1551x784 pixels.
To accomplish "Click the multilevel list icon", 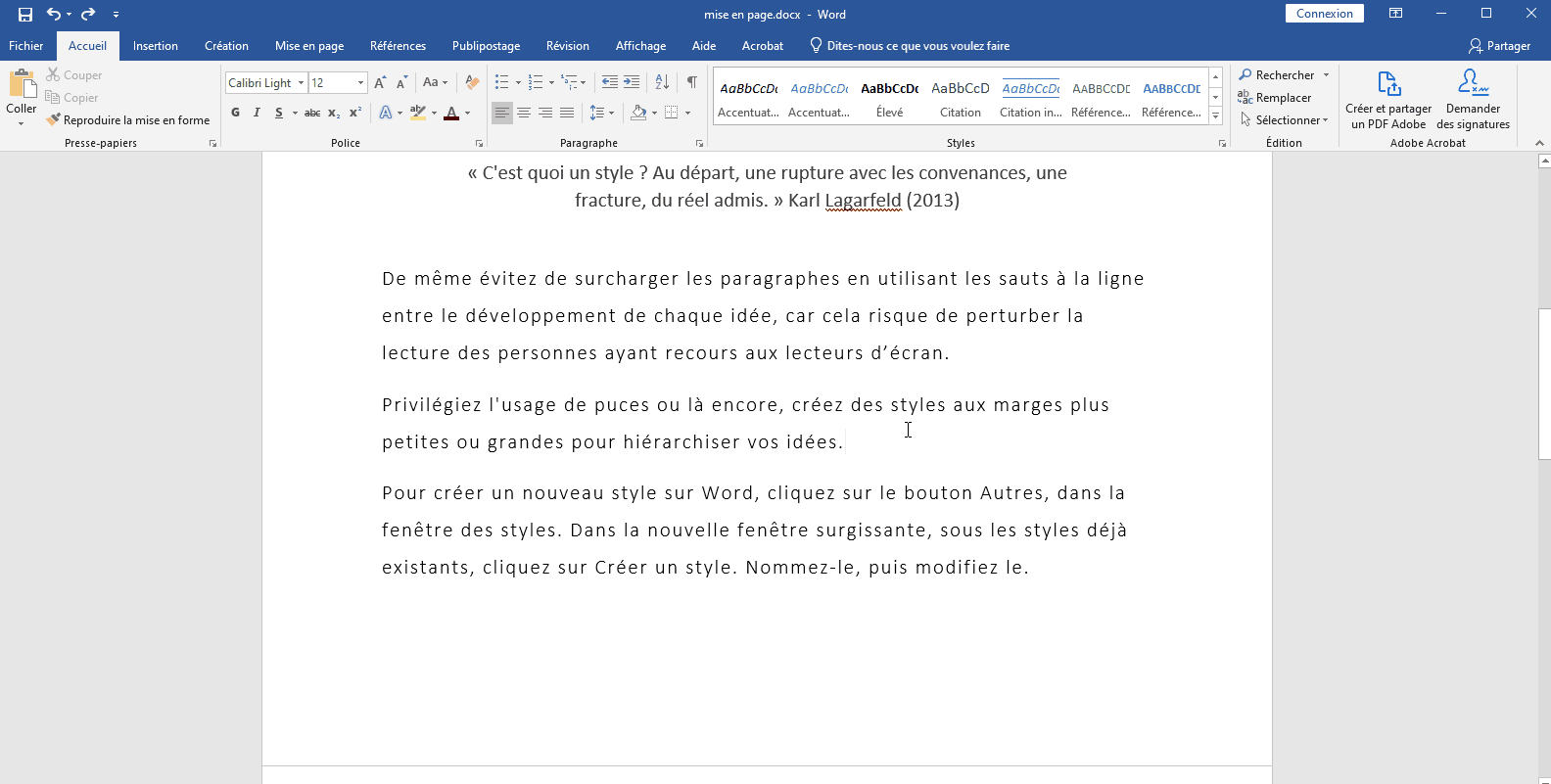I will [x=569, y=83].
